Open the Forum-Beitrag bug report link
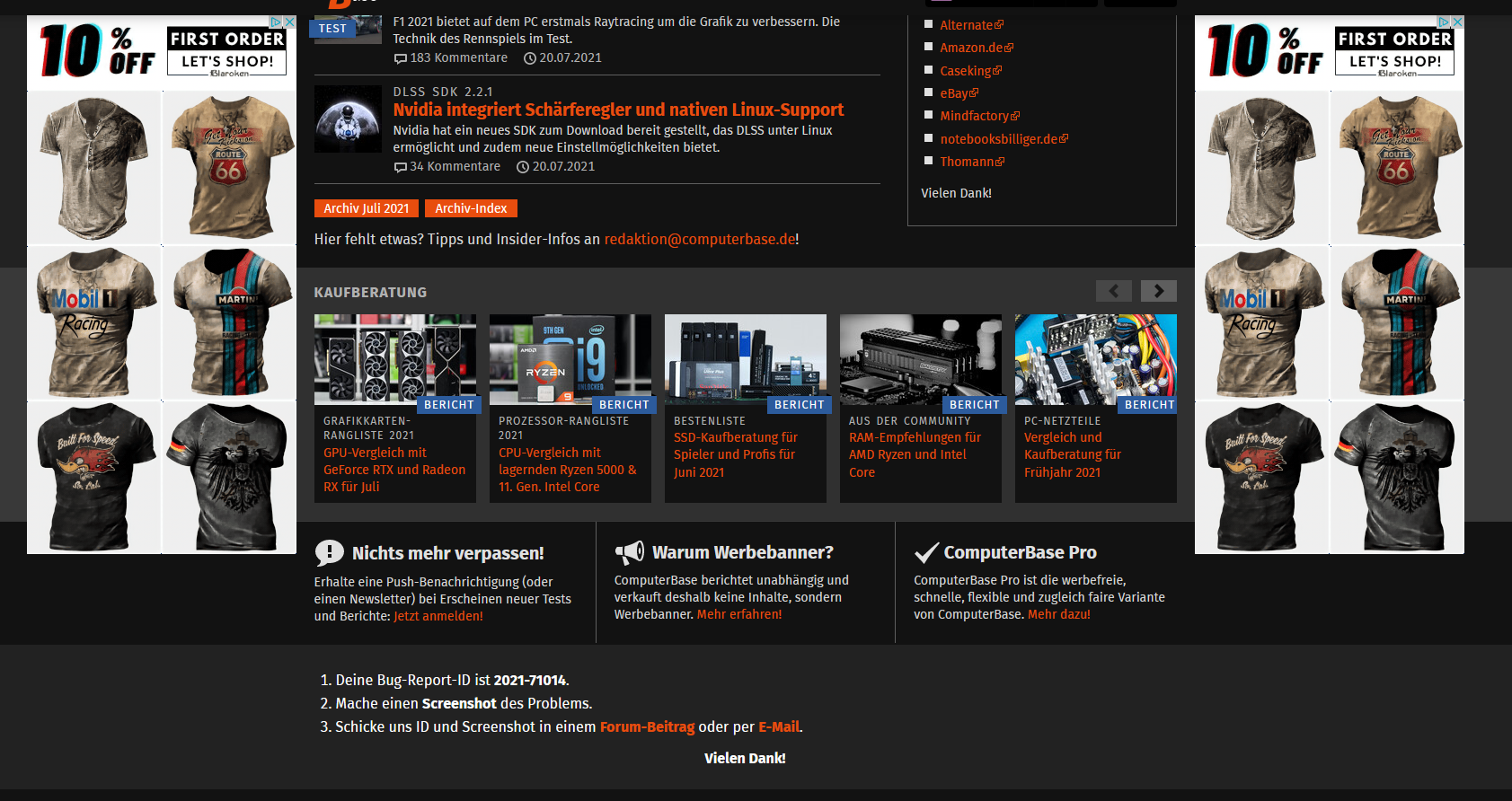Viewport: 1512px width, 801px height. click(648, 726)
